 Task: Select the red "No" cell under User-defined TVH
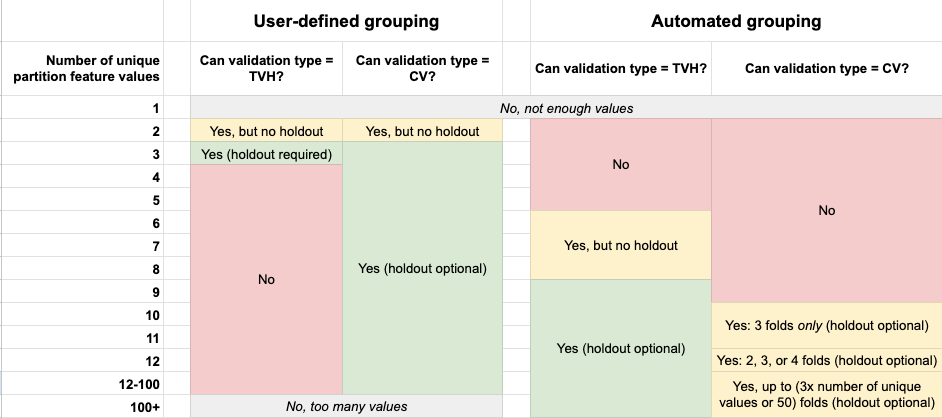266,279
